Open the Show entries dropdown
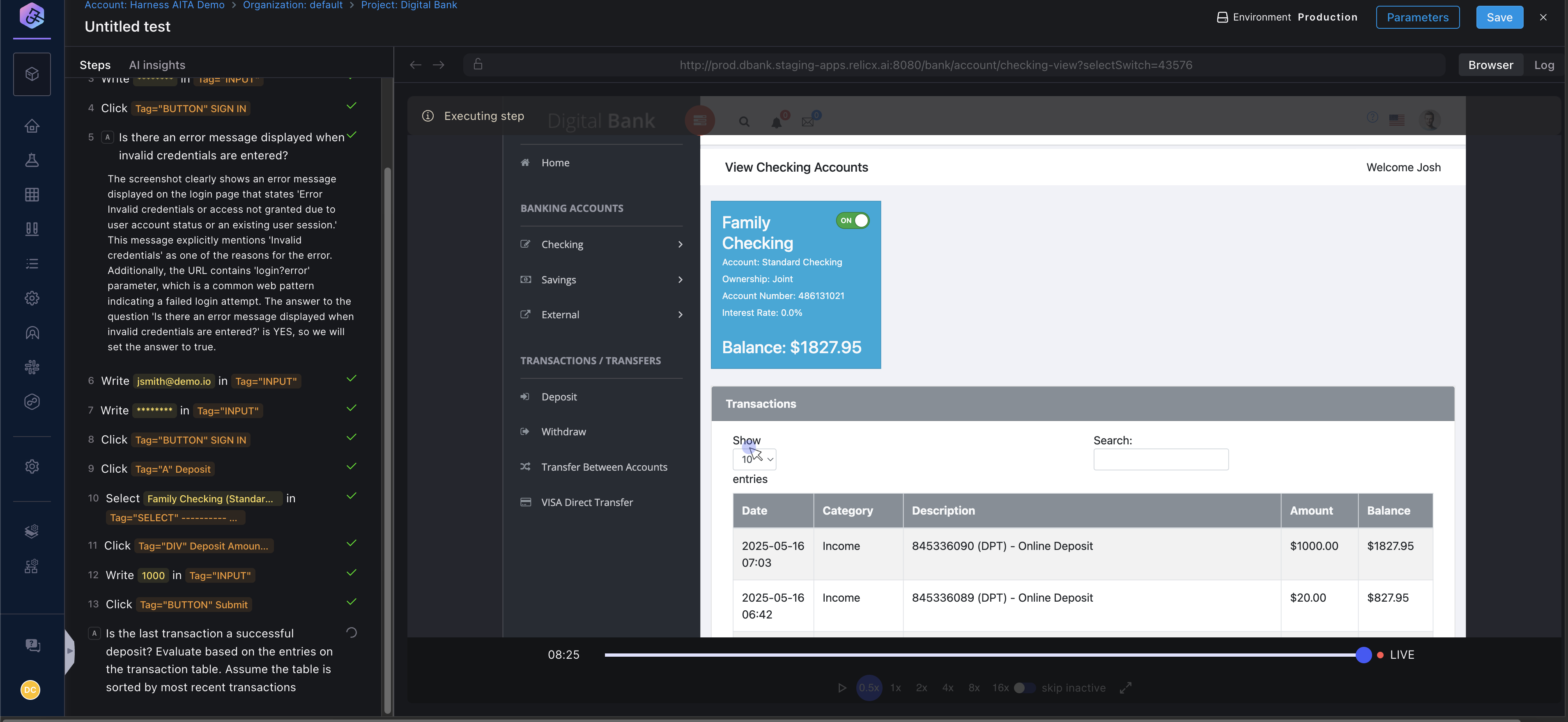 click(x=754, y=459)
